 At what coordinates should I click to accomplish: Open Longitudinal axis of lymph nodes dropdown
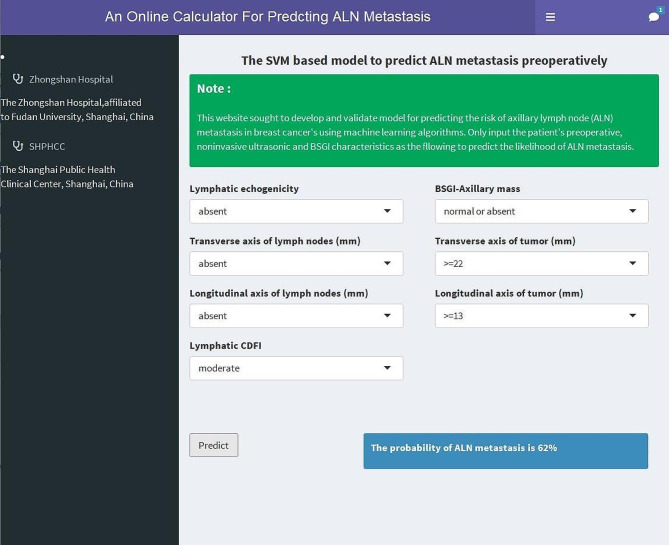pos(296,316)
